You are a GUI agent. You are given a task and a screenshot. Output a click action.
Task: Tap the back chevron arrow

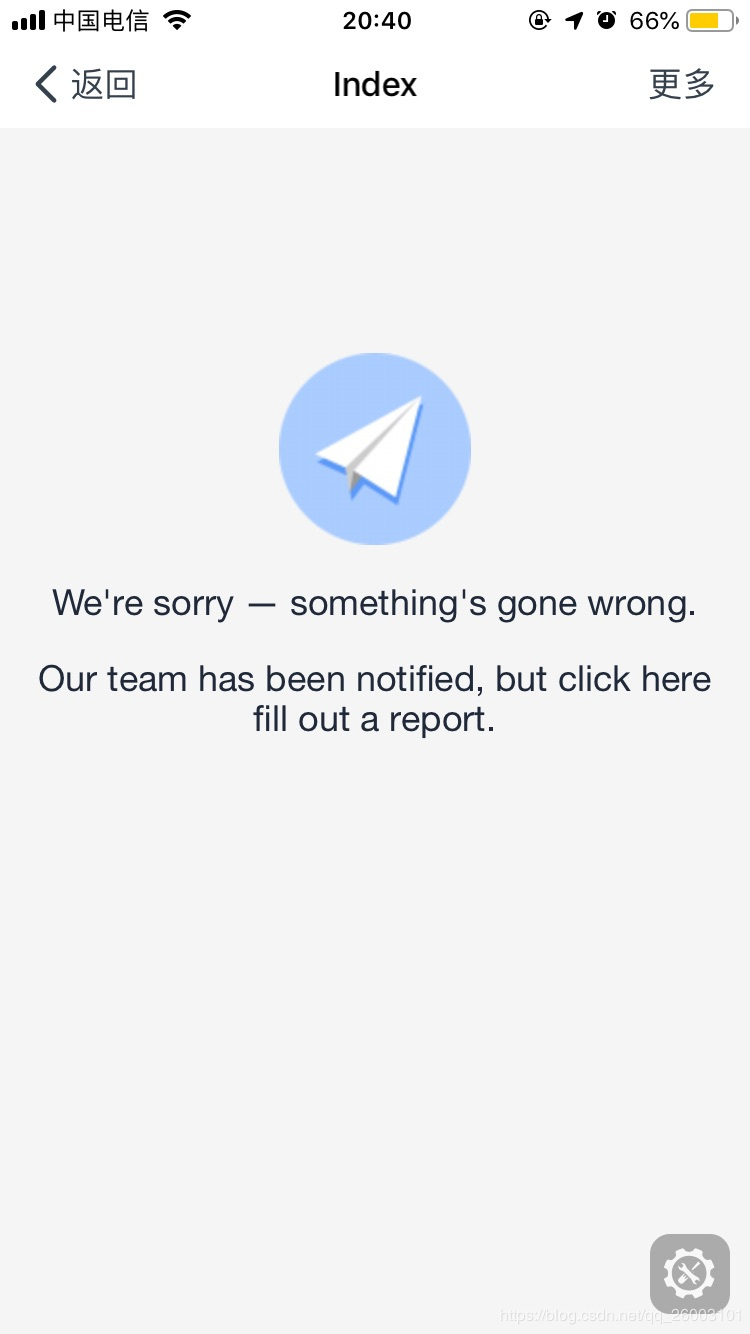tap(46, 85)
